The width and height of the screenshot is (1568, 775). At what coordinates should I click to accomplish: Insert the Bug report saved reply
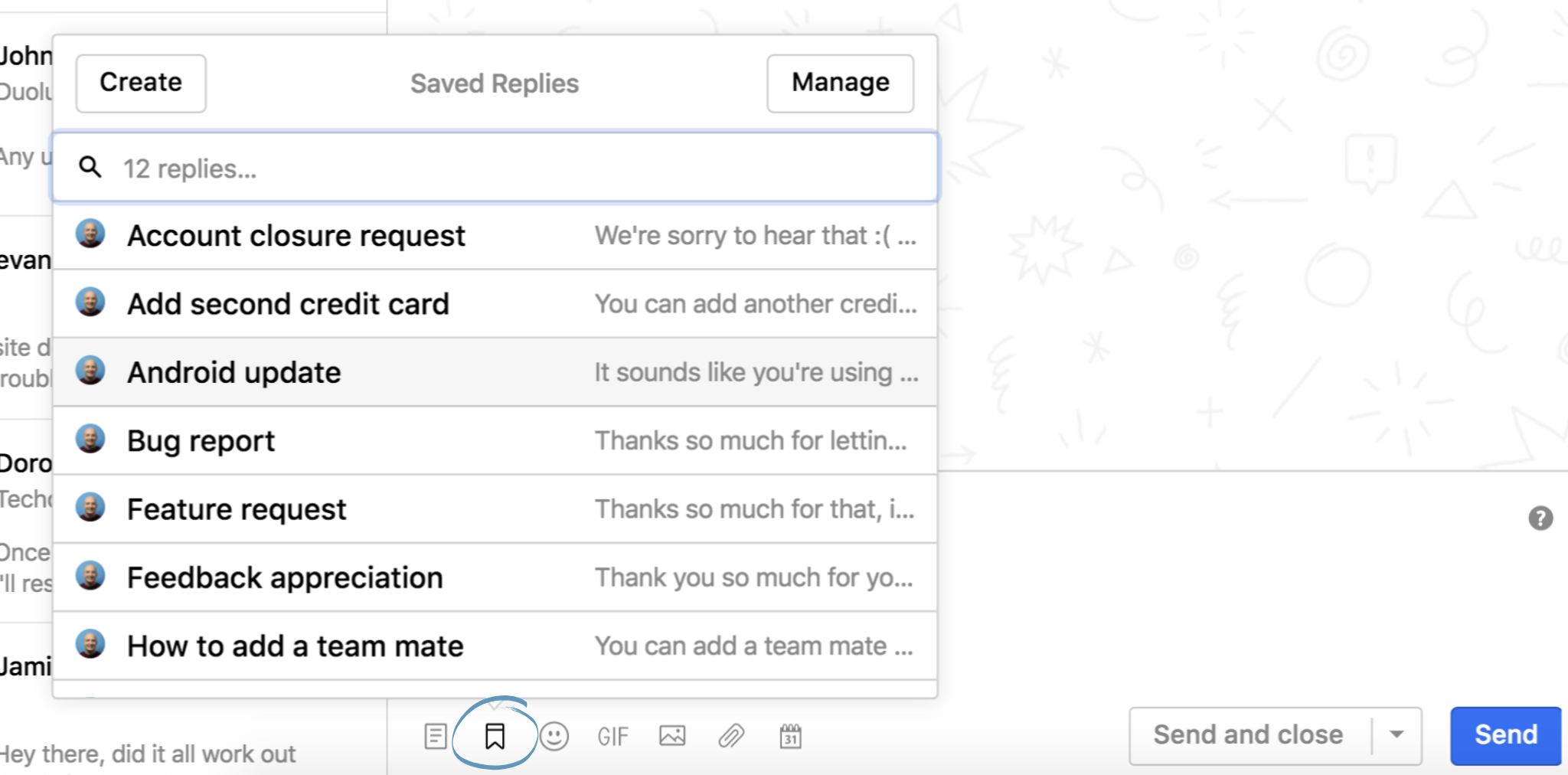[495, 441]
